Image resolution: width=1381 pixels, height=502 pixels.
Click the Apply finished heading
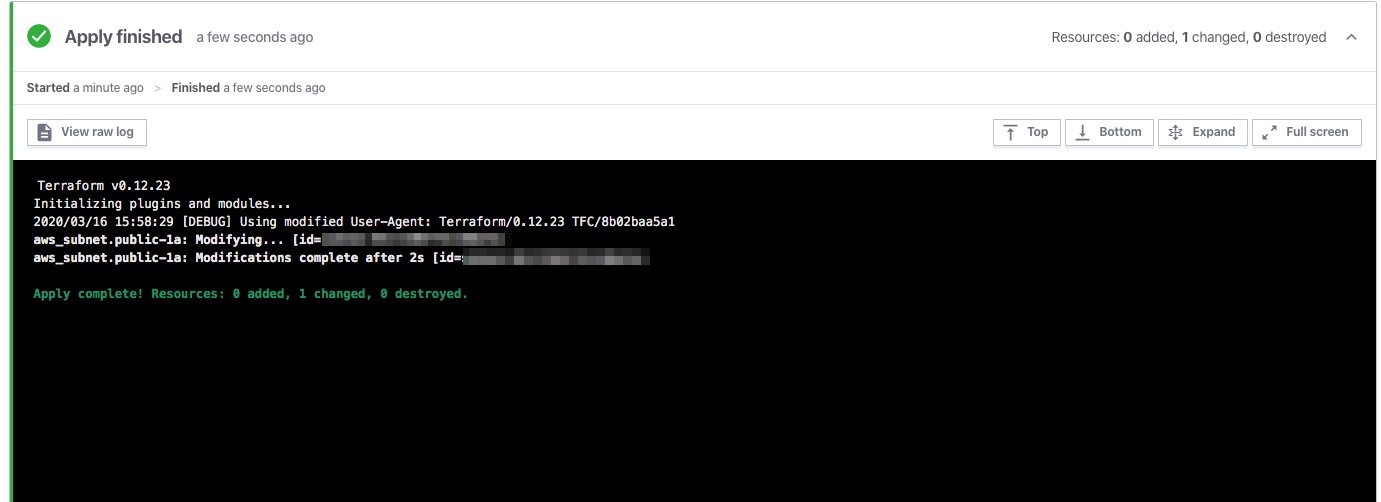(123, 37)
